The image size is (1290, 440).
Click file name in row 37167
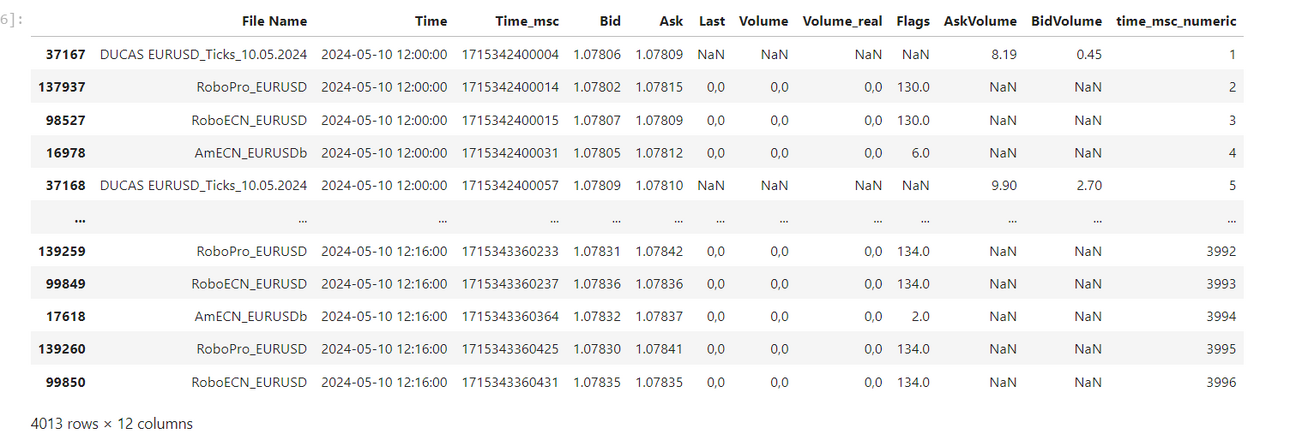pyautogui.click(x=204, y=55)
